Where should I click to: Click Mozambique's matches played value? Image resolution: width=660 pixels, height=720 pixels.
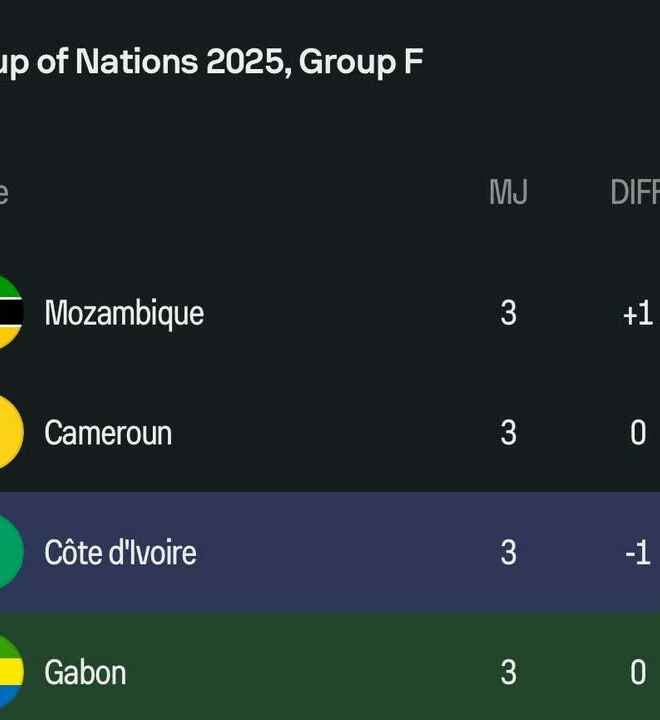508,313
